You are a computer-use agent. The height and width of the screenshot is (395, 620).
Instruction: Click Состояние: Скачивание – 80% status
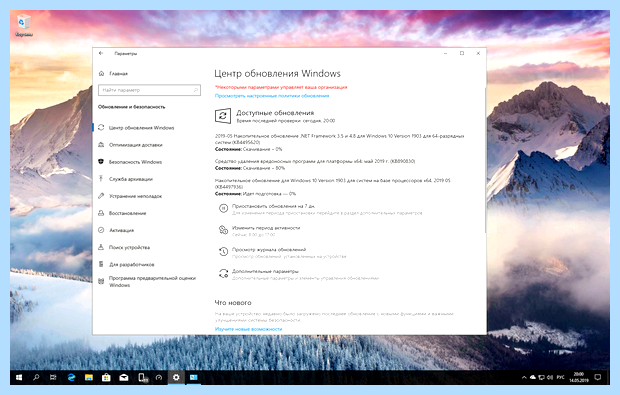coord(250,168)
